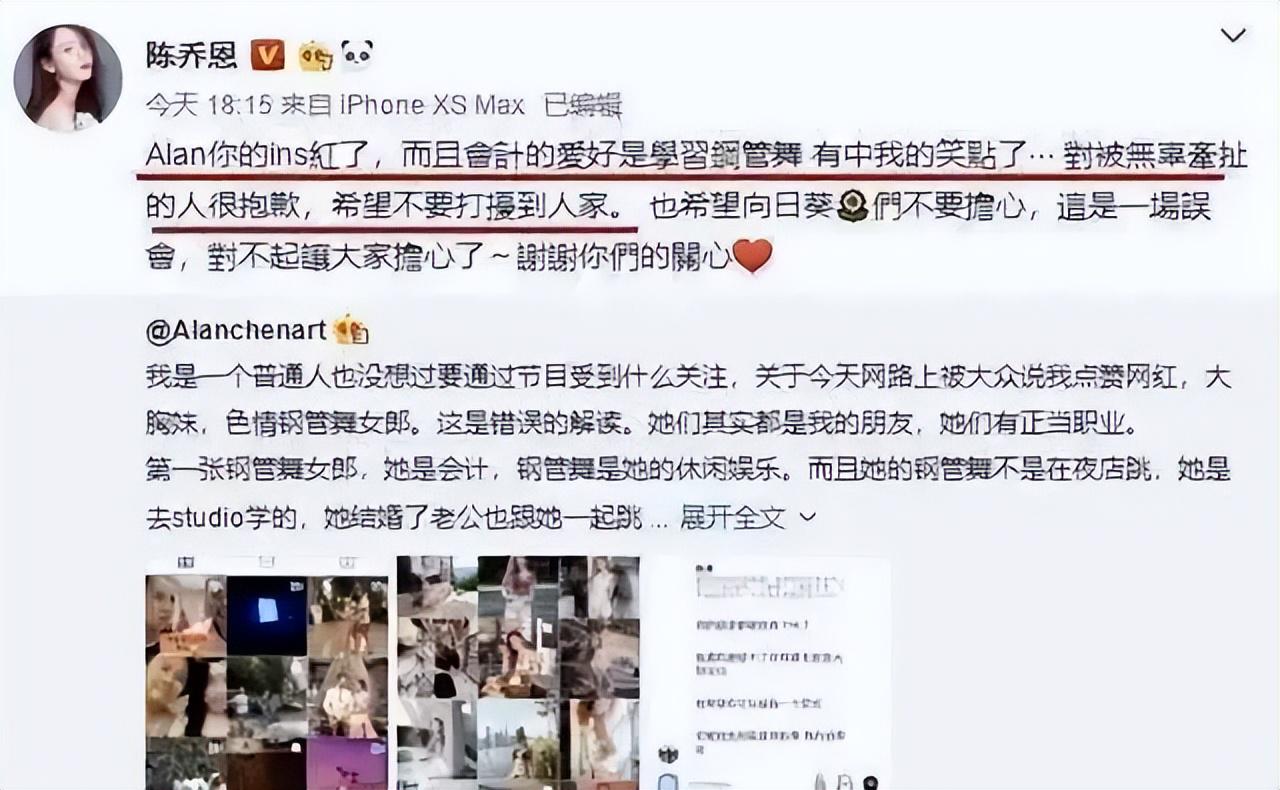The image size is (1280, 790).
Task: Click the panda badge icon
Action: tap(356, 55)
